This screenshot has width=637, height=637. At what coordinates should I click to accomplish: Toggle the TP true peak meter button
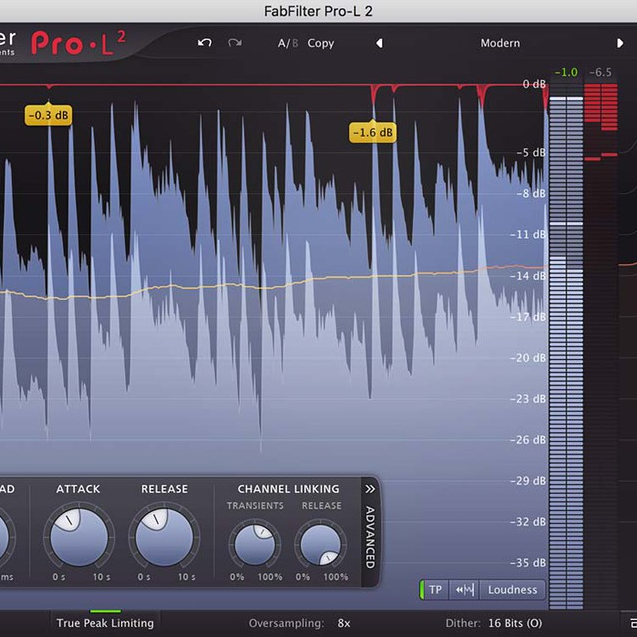pyautogui.click(x=435, y=590)
